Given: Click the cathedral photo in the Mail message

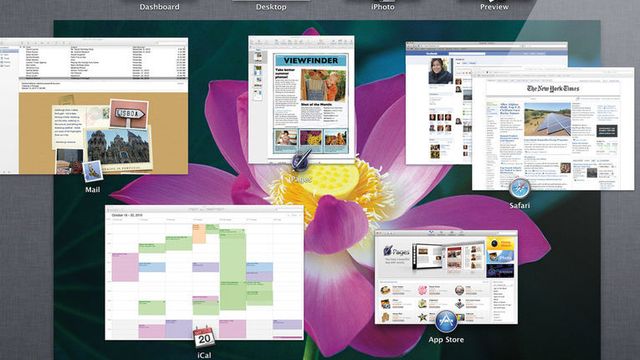Looking at the screenshot, I should pyautogui.click(x=118, y=147).
